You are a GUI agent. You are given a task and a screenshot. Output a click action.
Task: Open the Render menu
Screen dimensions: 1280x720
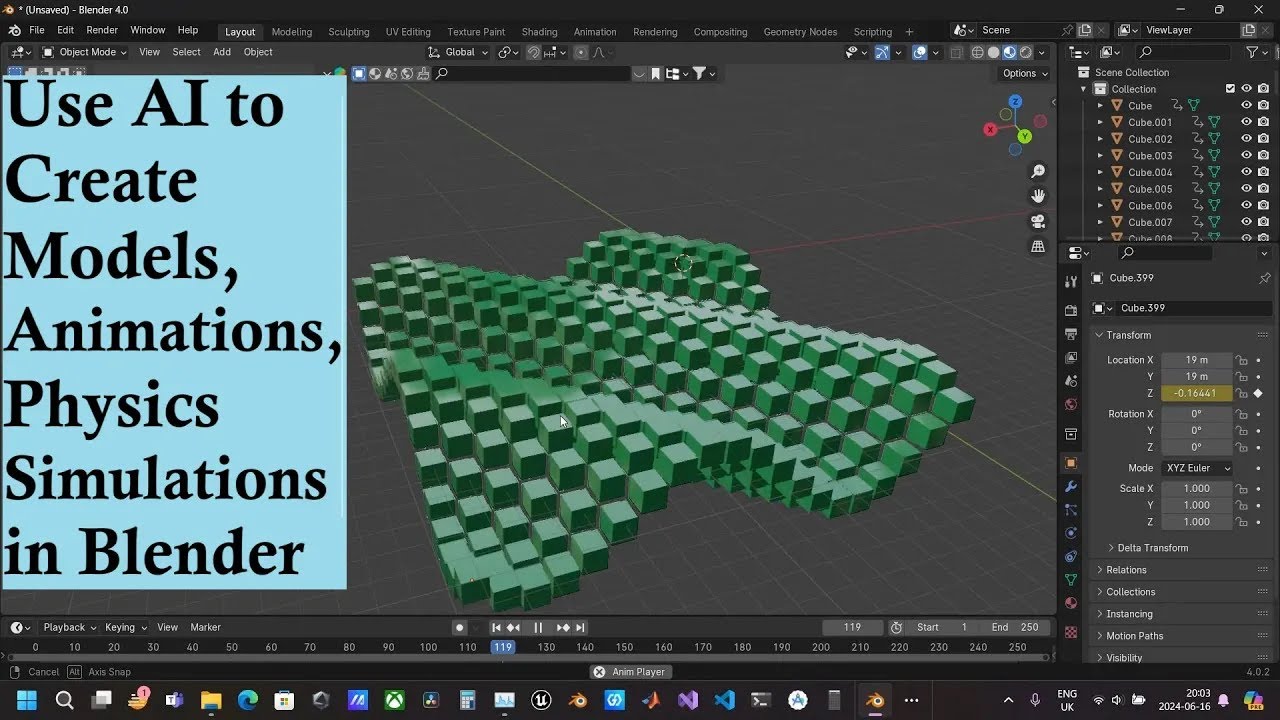[x=102, y=30]
